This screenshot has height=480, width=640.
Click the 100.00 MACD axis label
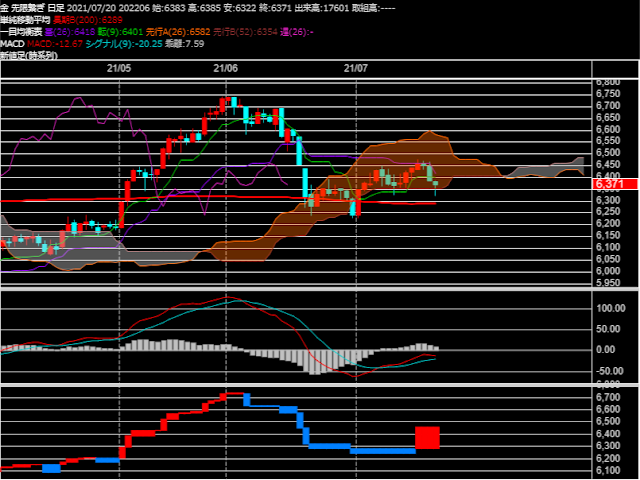611,308
